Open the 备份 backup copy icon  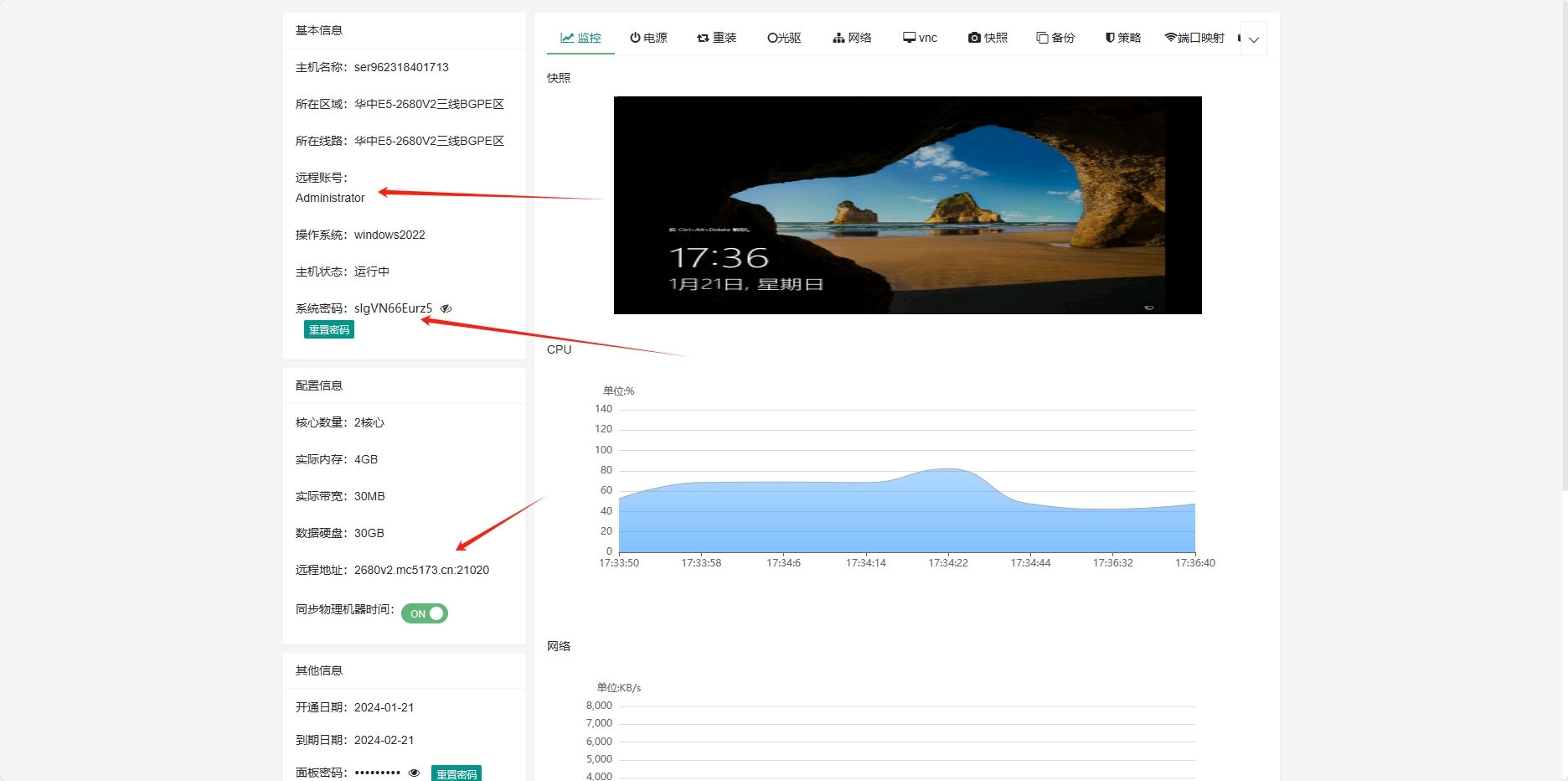pos(1042,38)
